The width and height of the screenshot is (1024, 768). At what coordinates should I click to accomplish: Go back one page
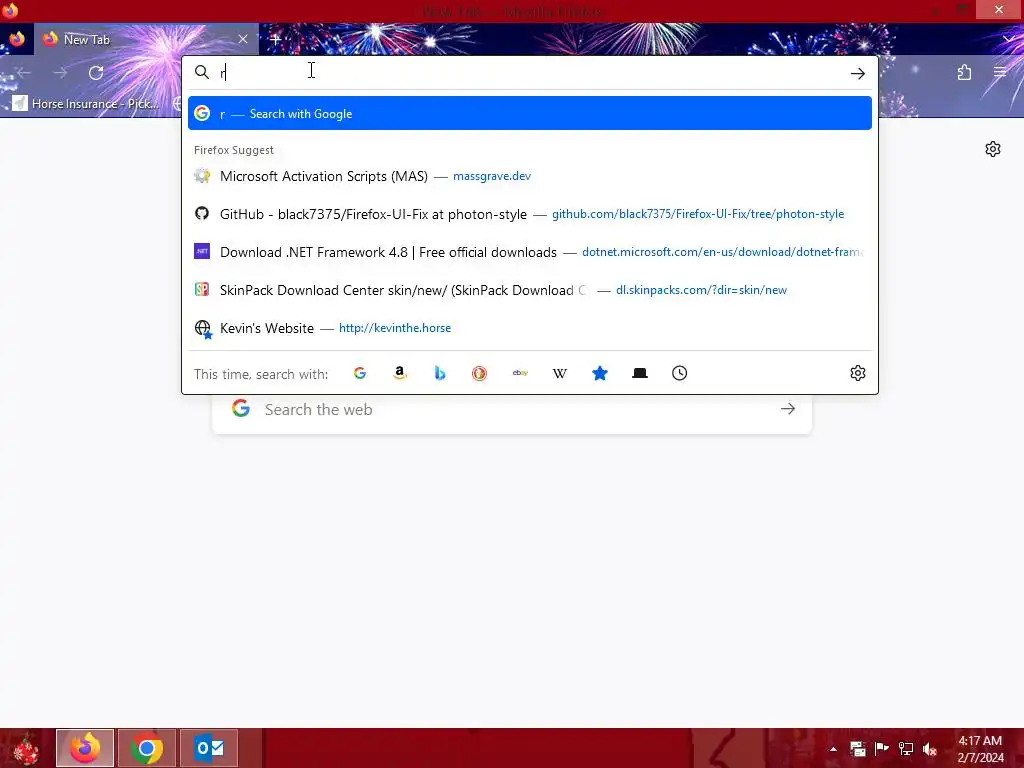click(24, 73)
